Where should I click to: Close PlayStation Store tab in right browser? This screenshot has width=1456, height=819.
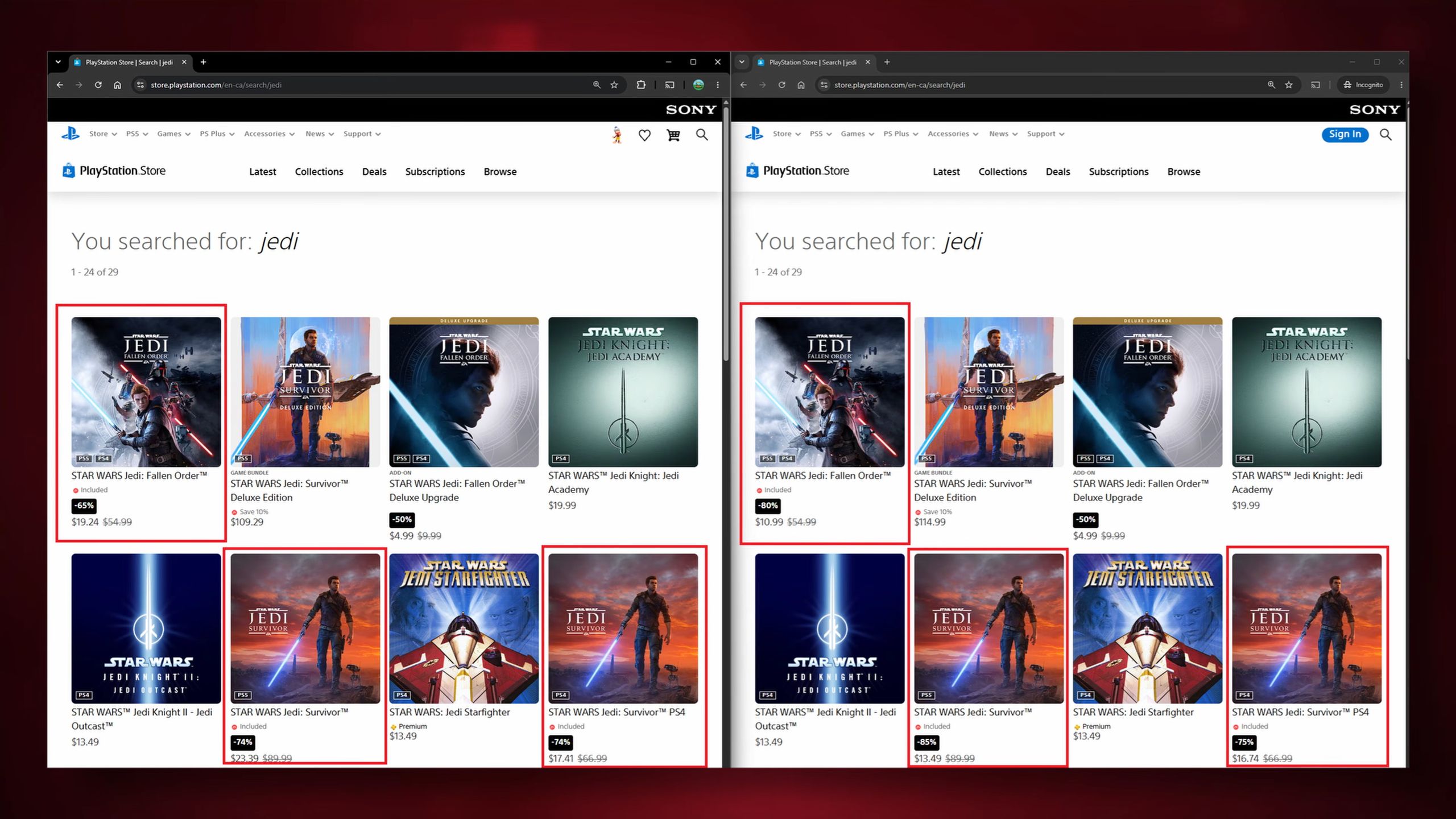[x=867, y=62]
